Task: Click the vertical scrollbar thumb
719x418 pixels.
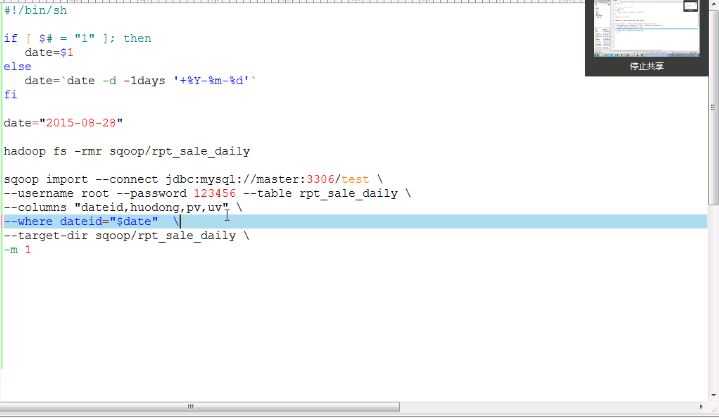Action: click(713, 108)
